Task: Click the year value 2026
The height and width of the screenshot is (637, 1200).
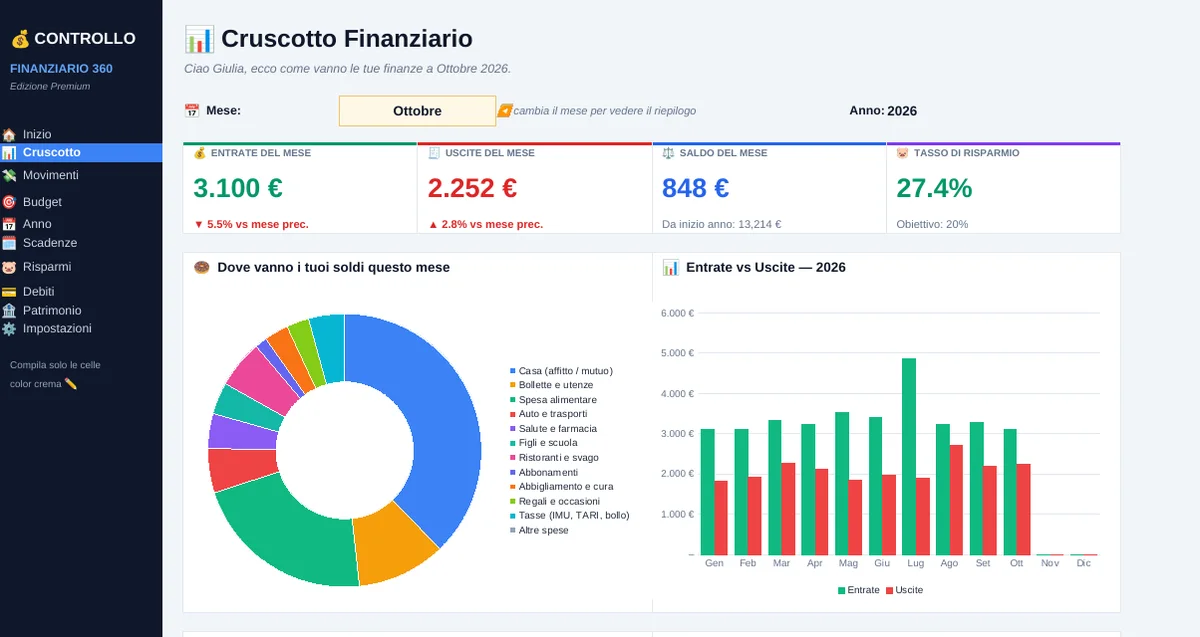Action: (x=902, y=111)
